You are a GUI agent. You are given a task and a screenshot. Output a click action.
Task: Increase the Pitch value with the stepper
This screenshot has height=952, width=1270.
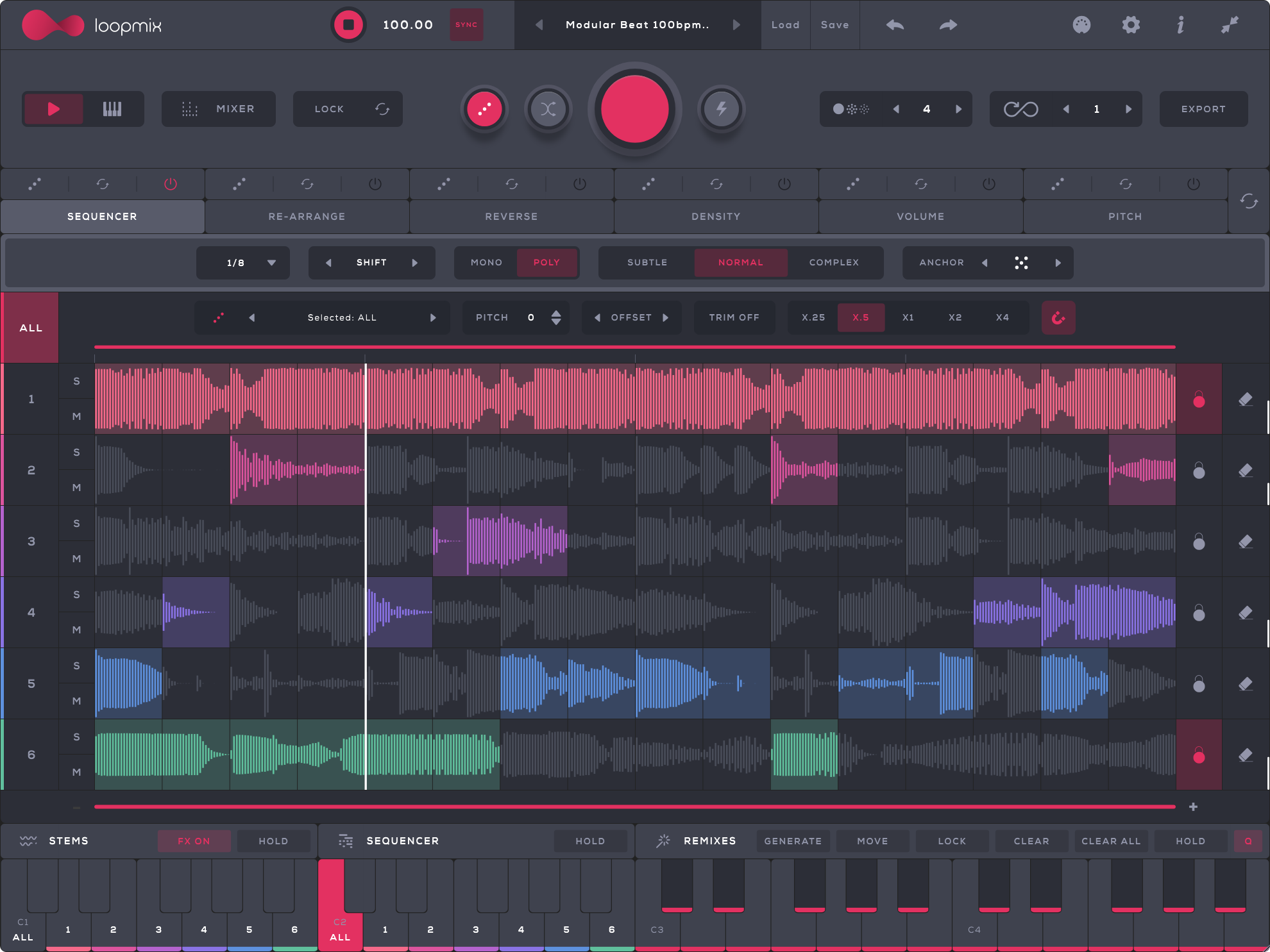pyautogui.click(x=555, y=313)
